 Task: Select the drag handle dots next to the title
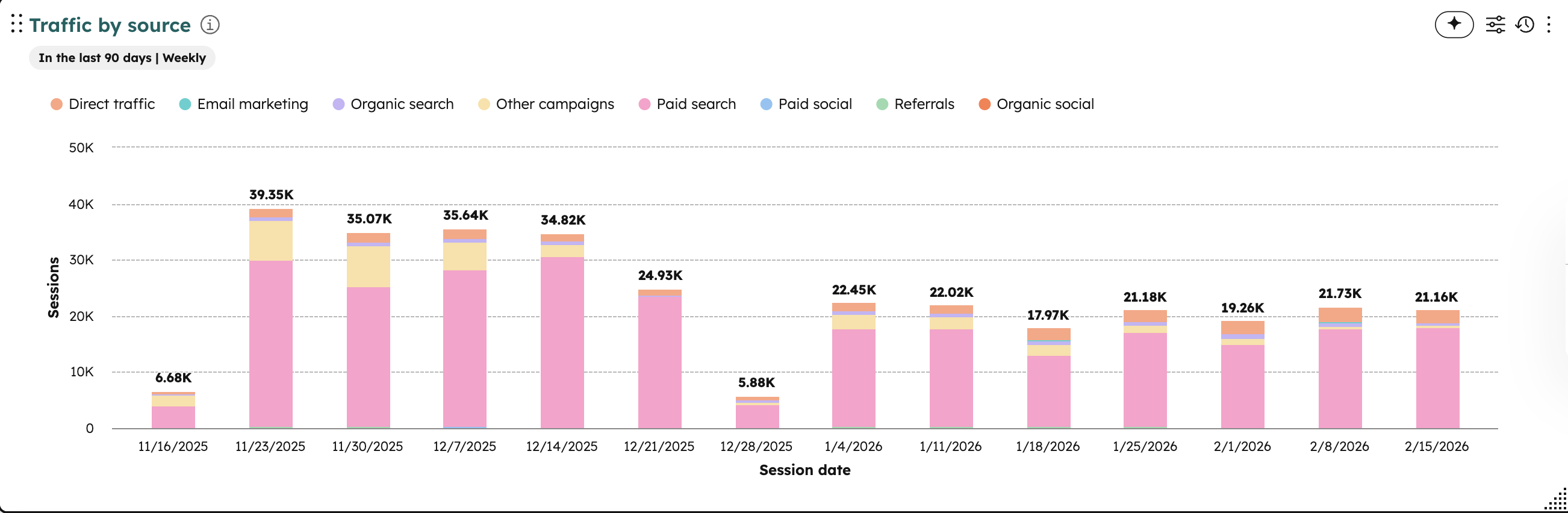16,25
